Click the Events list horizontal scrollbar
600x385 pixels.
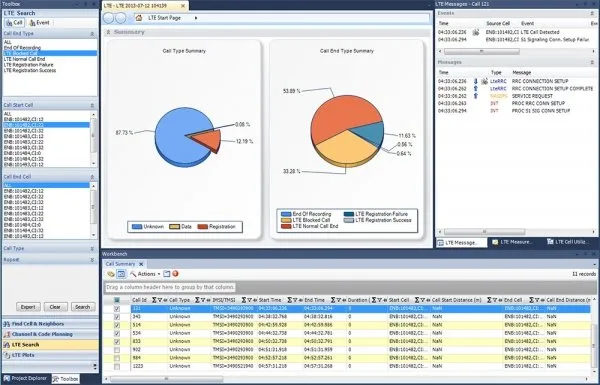coord(481,51)
